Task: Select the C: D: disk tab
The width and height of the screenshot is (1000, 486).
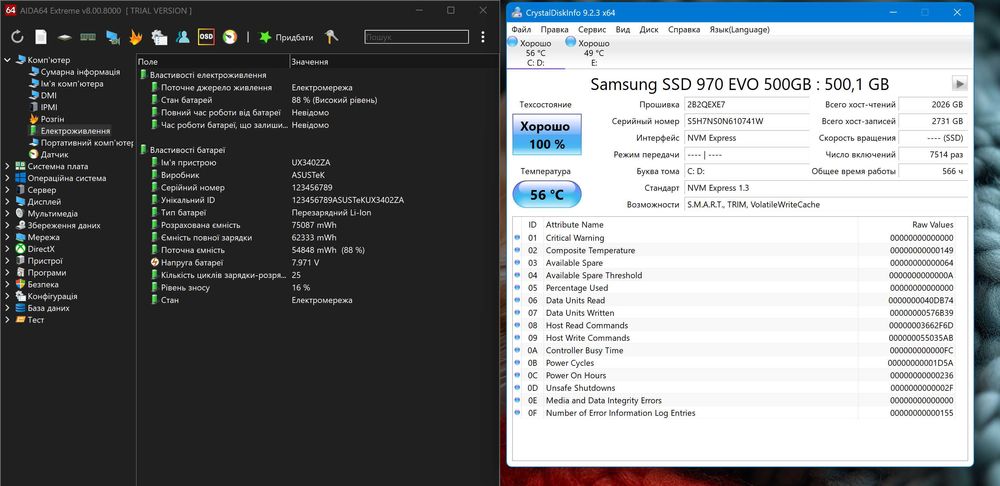Action: 535,53
